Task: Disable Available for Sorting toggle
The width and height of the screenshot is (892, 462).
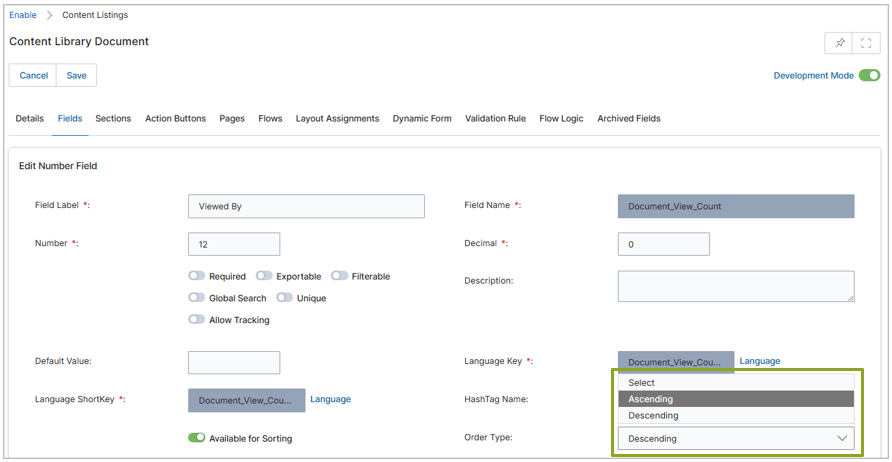Action: coord(197,438)
